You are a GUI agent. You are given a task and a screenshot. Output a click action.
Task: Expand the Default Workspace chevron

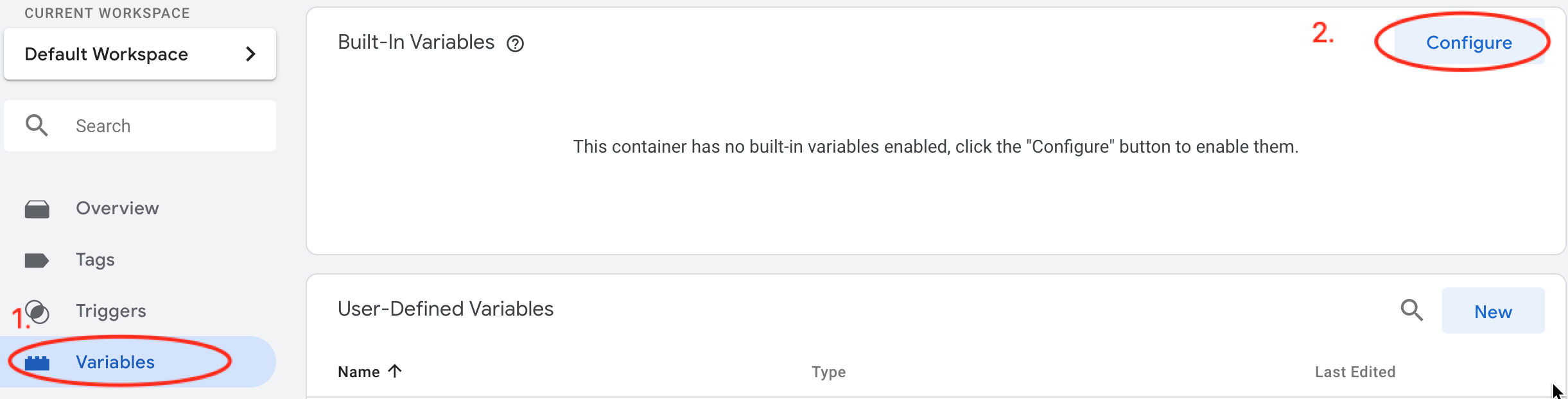(x=251, y=55)
